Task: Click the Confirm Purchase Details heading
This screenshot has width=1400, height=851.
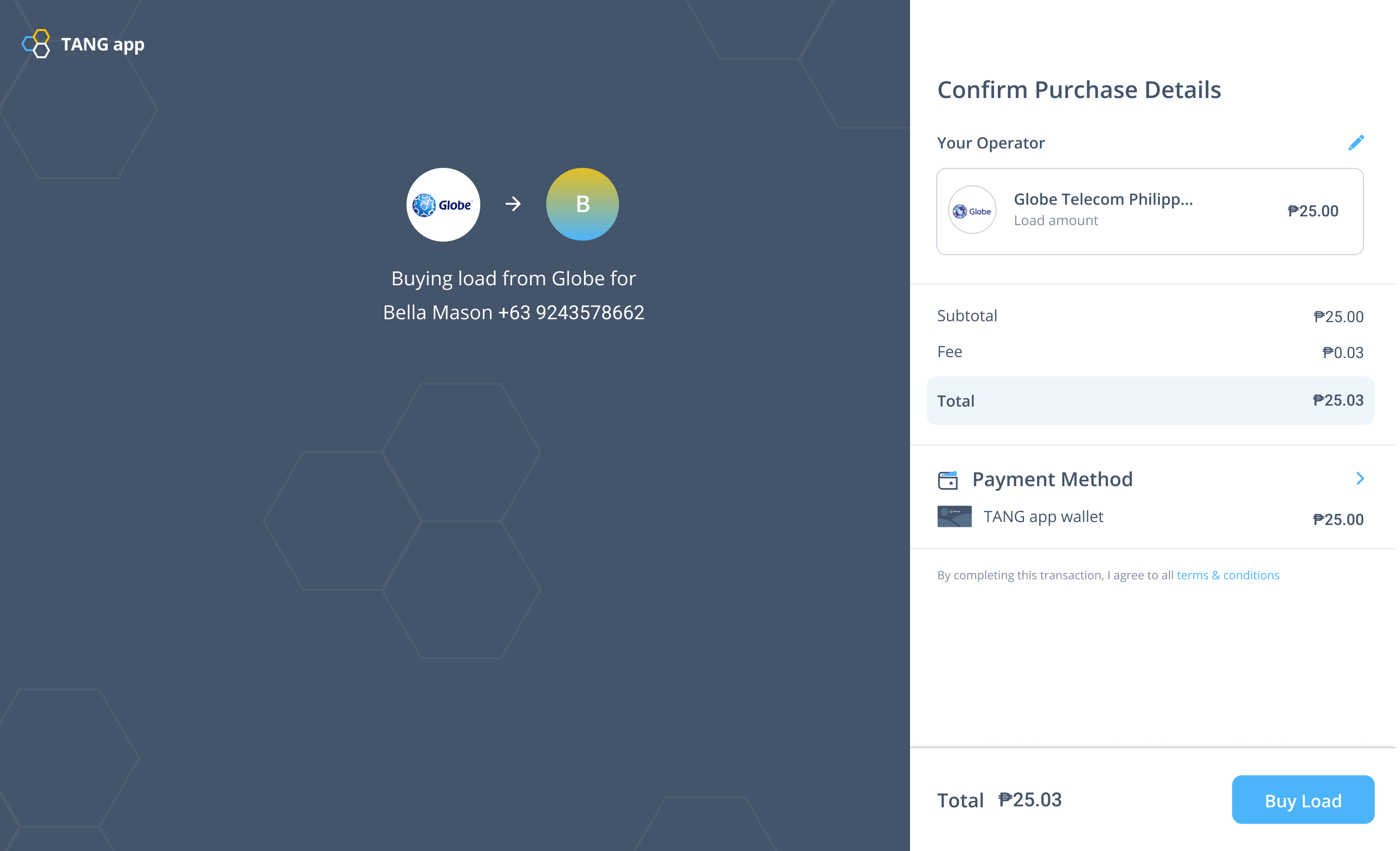Action: tap(1078, 90)
